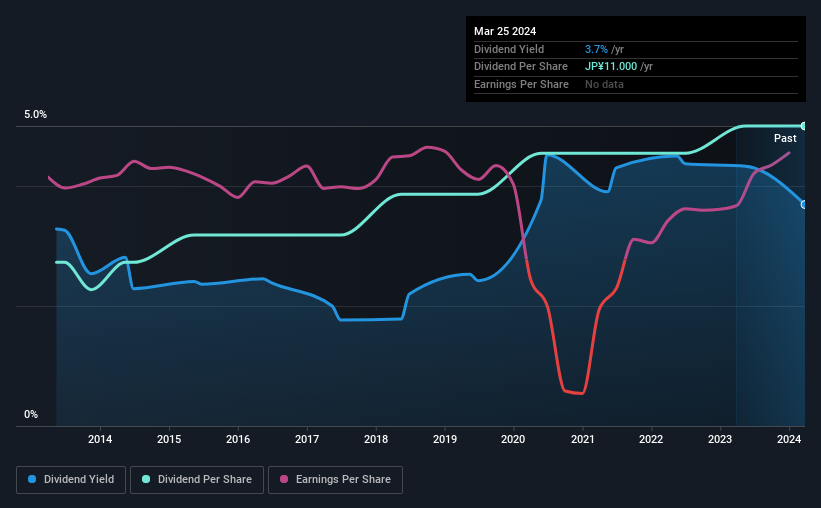821x508 pixels.
Task: Click the 0% y-axis label
Action: [31, 415]
